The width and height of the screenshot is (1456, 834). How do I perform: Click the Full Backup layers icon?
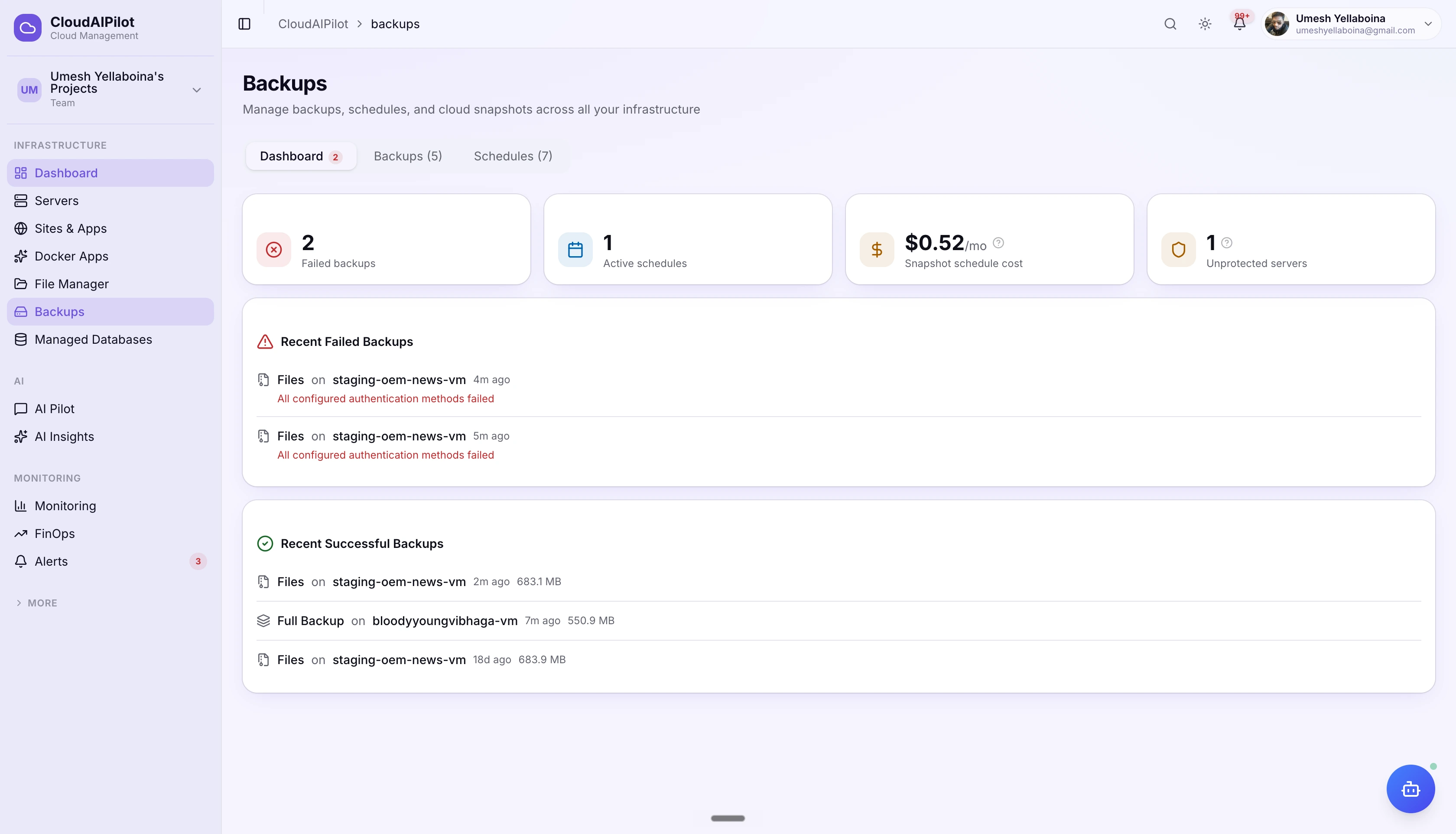pos(263,621)
